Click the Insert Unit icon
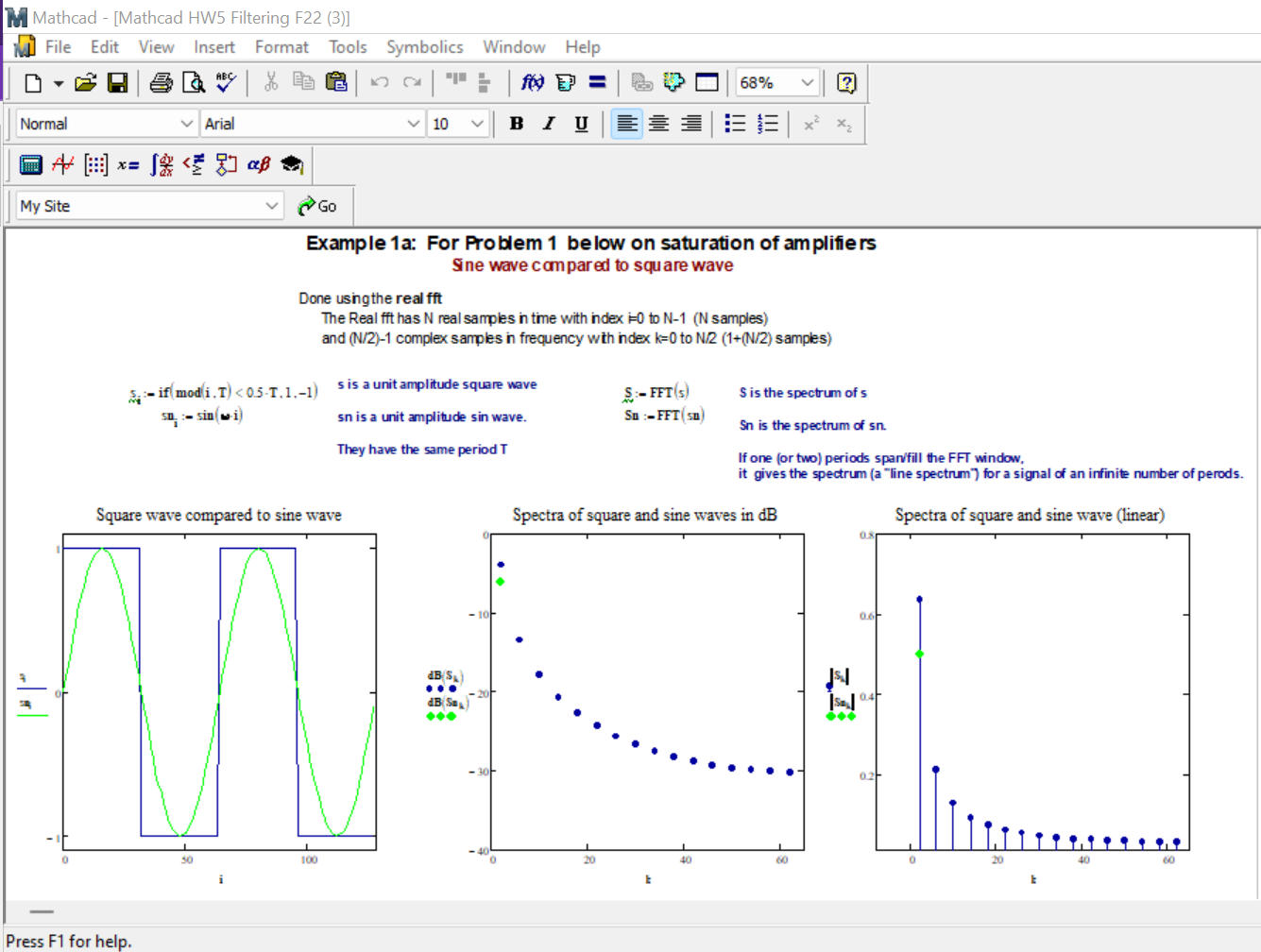This screenshot has width=1261, height=952. pos(565,83)
